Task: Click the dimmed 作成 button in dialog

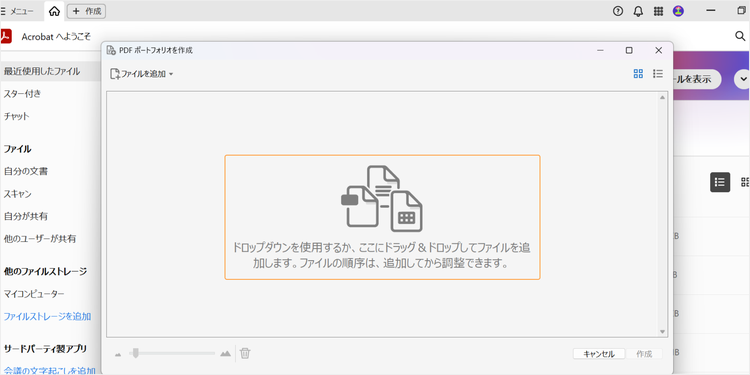Action: point(644,354)
